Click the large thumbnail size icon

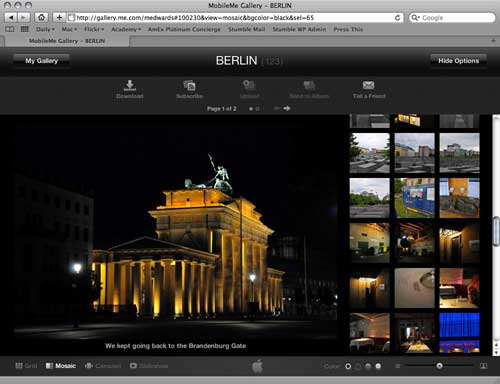[x=483, y=366]
